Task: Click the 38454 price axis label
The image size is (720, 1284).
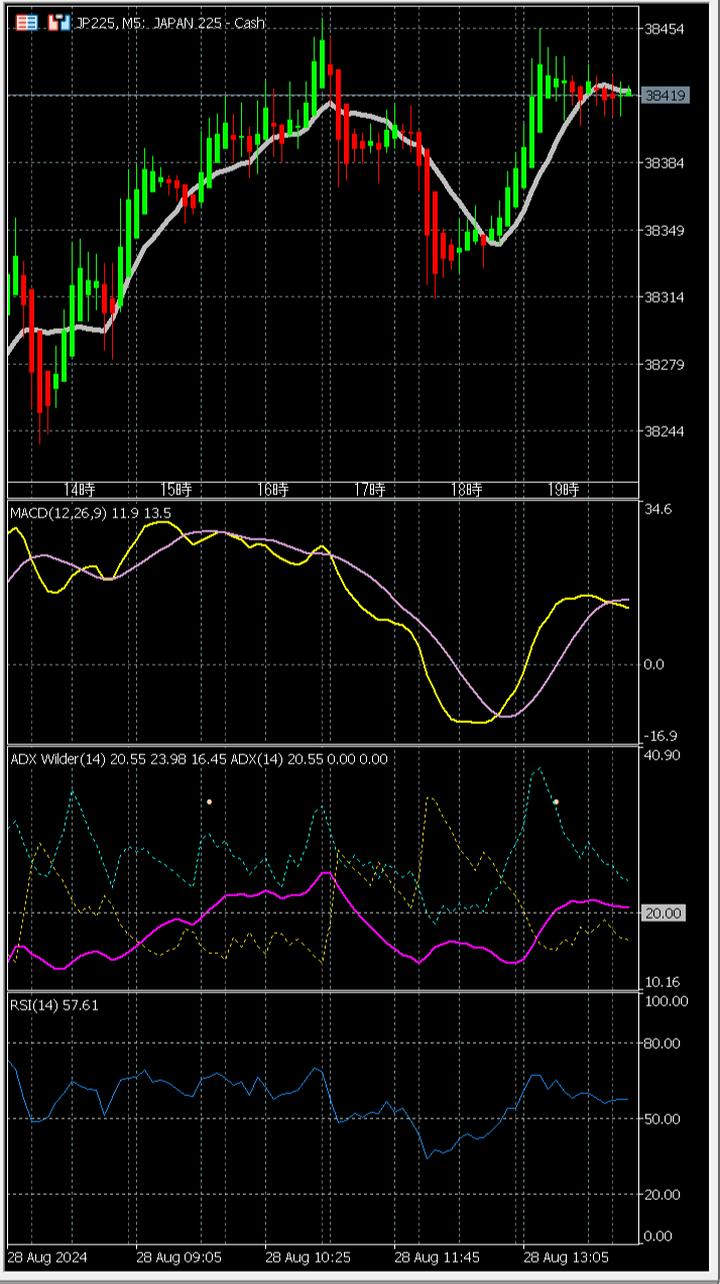Action: [665, 29]
